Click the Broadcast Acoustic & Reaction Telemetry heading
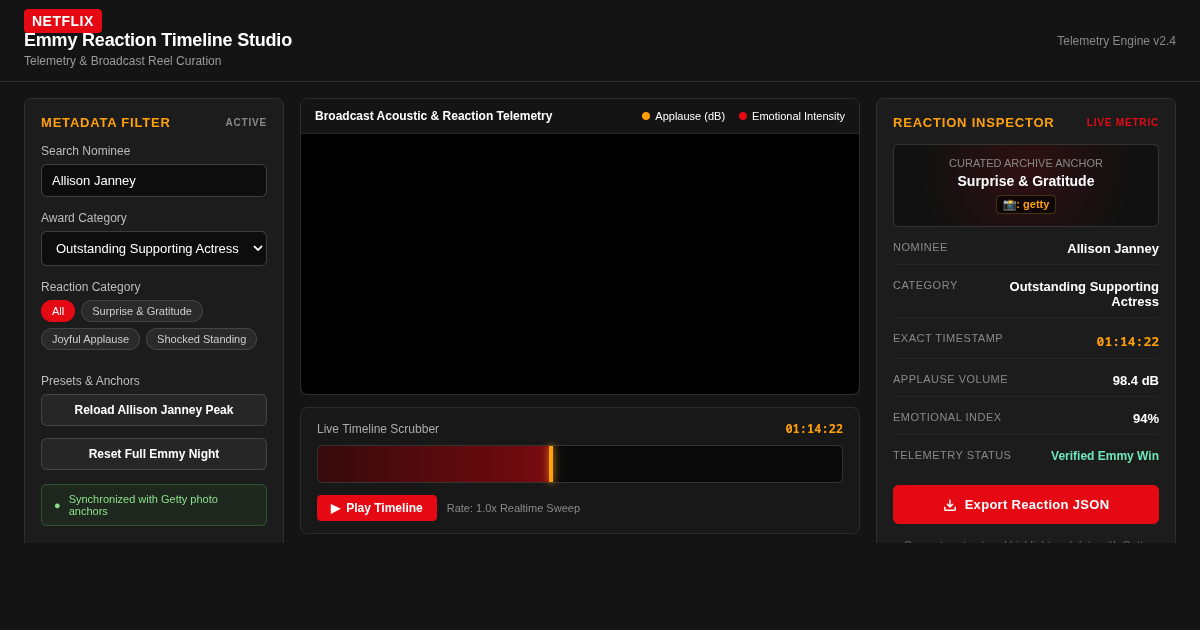 (433, 116)
